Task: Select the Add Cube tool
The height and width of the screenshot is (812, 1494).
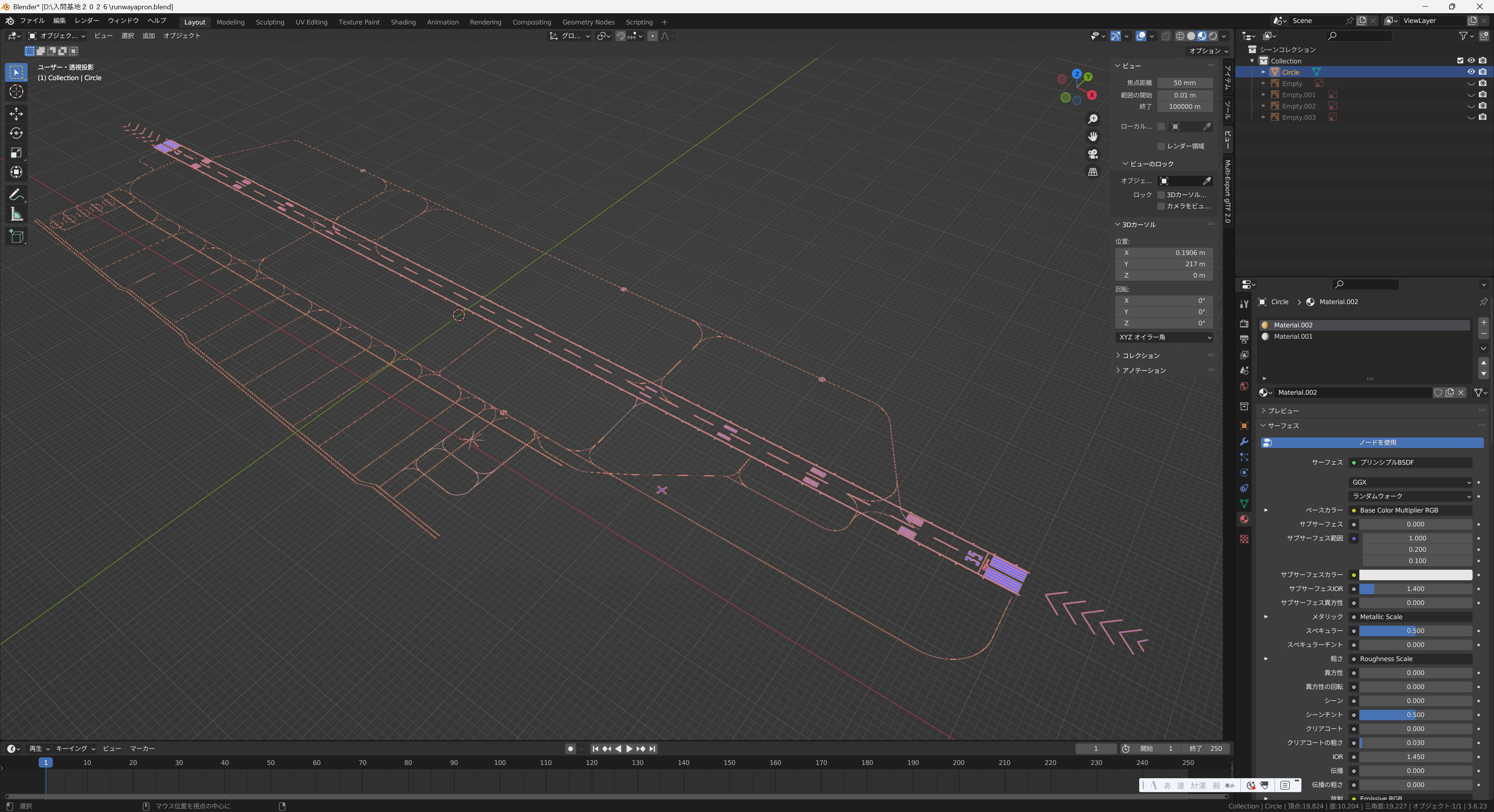Action: 16,236
